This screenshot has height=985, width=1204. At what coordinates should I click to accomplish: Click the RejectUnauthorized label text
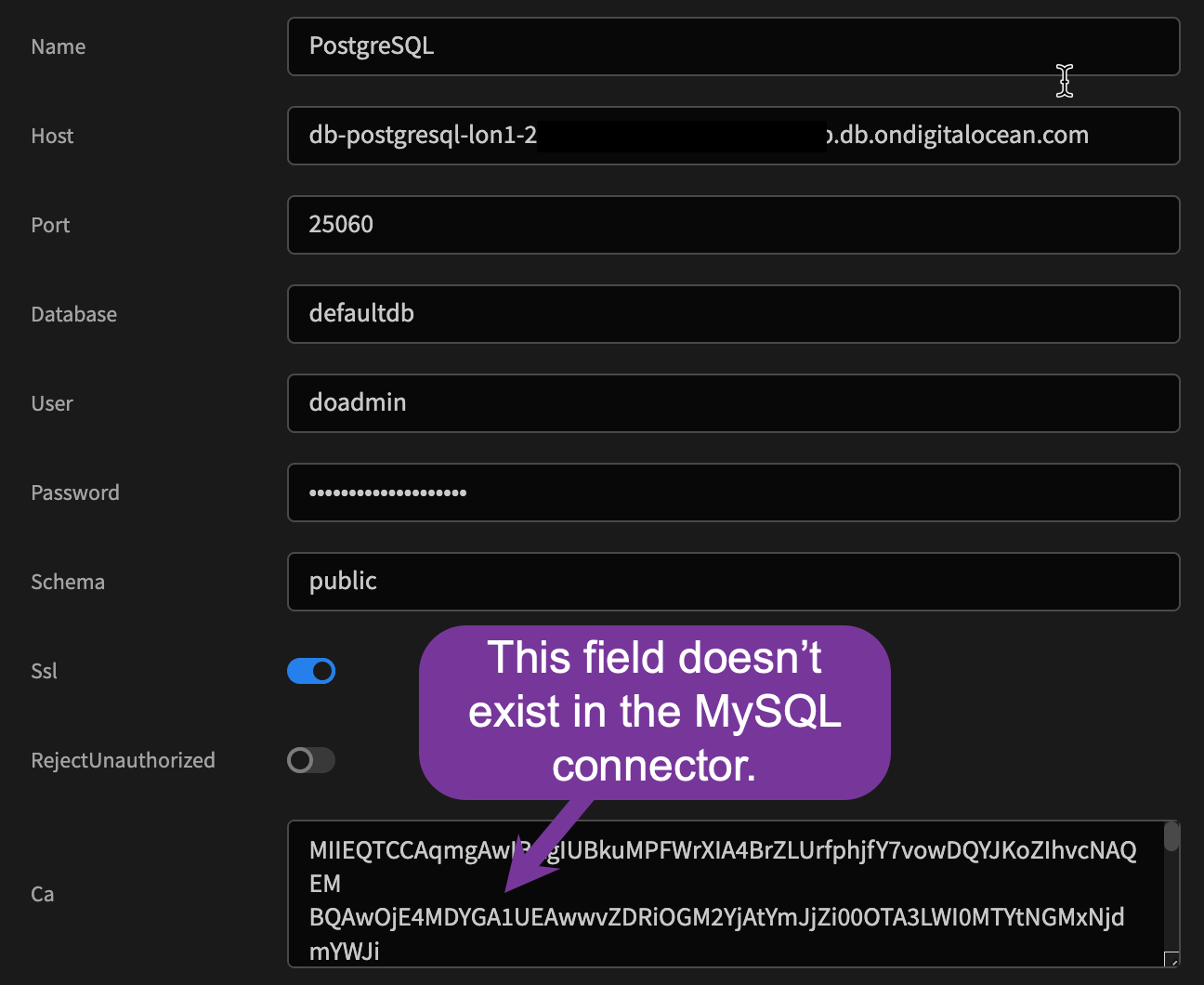click(123, 760)
